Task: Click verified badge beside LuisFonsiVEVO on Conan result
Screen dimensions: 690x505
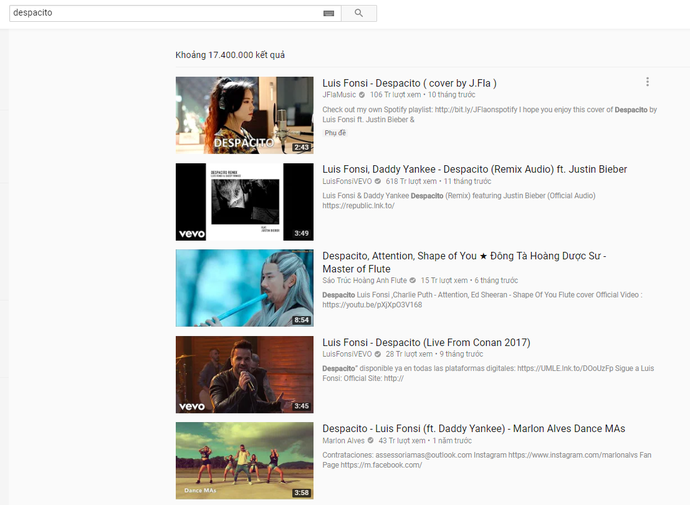Action: [x=378, y=354]
